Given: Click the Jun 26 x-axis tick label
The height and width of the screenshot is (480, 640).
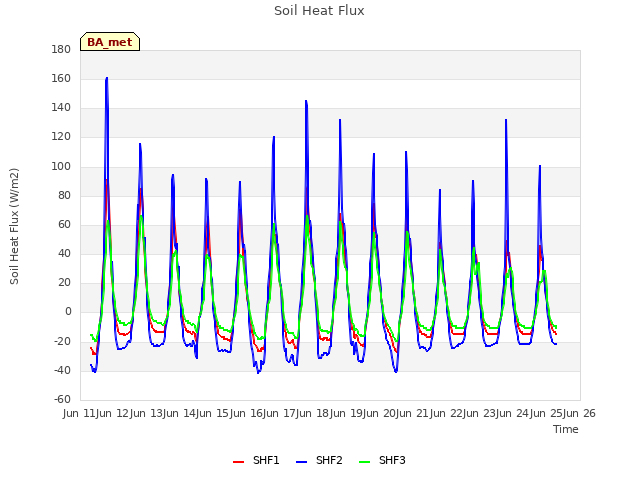Looking at the screenshot, I should (x=580, y=413).
